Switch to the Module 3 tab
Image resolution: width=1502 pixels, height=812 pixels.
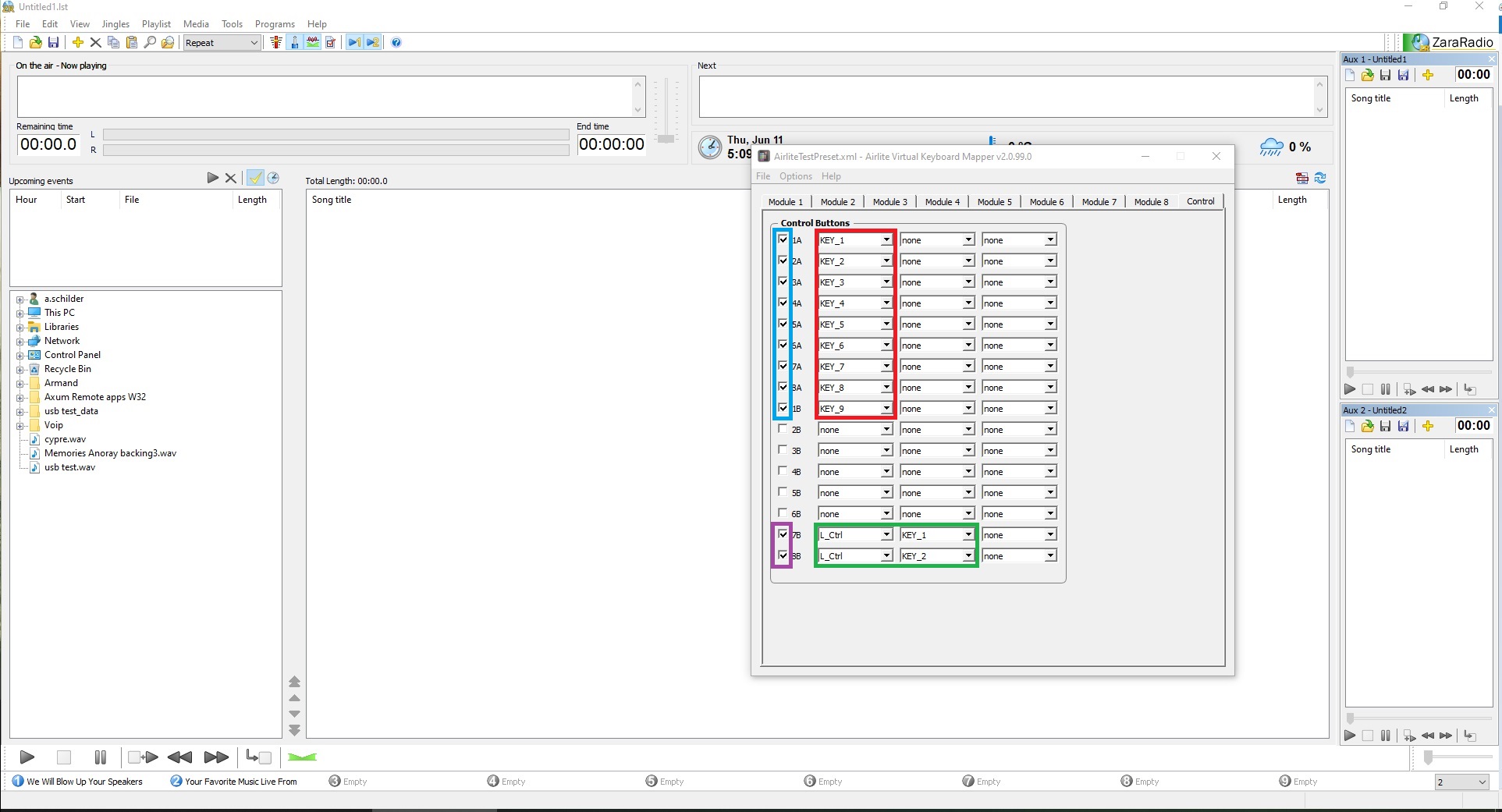coord(889,202)
